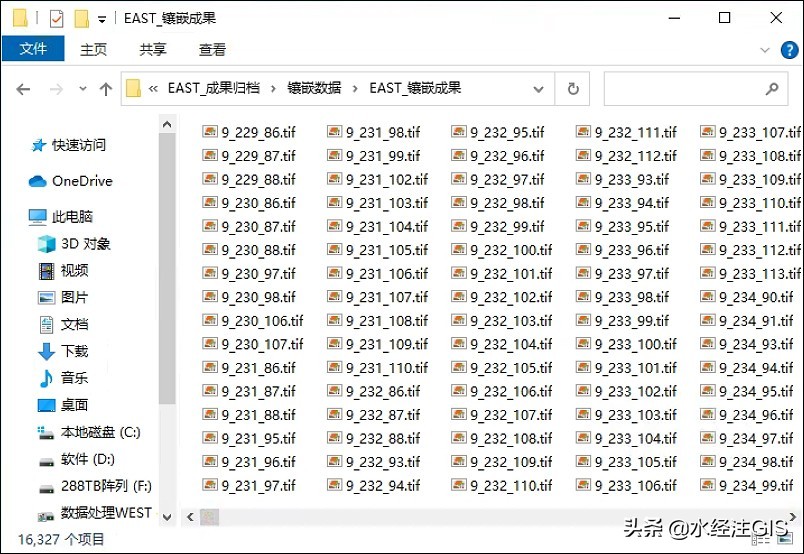Go forward in navigation history
The image size is (804, 554).
coord(56,89)
